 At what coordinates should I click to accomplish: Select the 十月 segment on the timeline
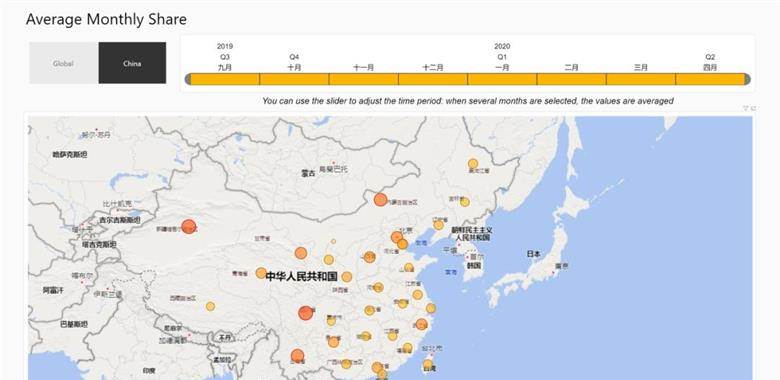294,79
